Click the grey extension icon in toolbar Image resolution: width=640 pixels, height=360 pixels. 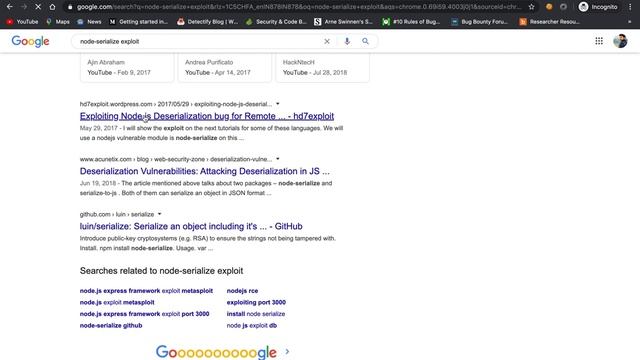tap(563, 7)
